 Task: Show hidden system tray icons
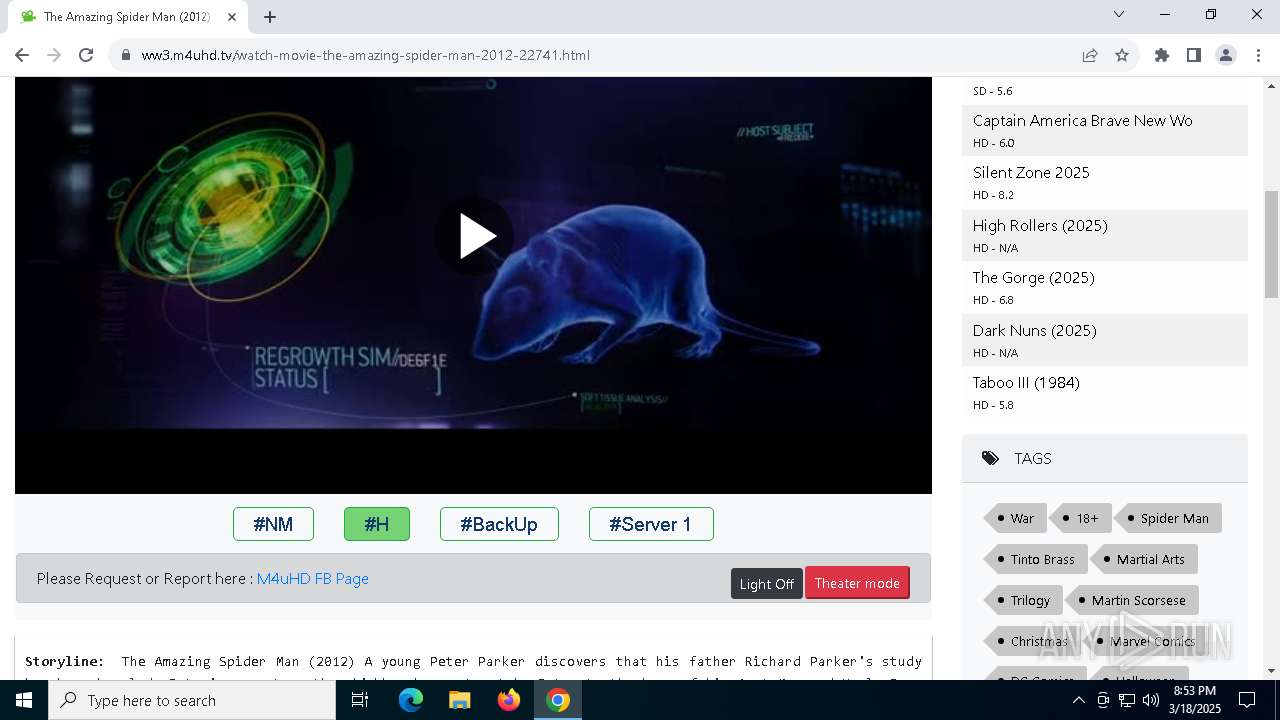1079,700
